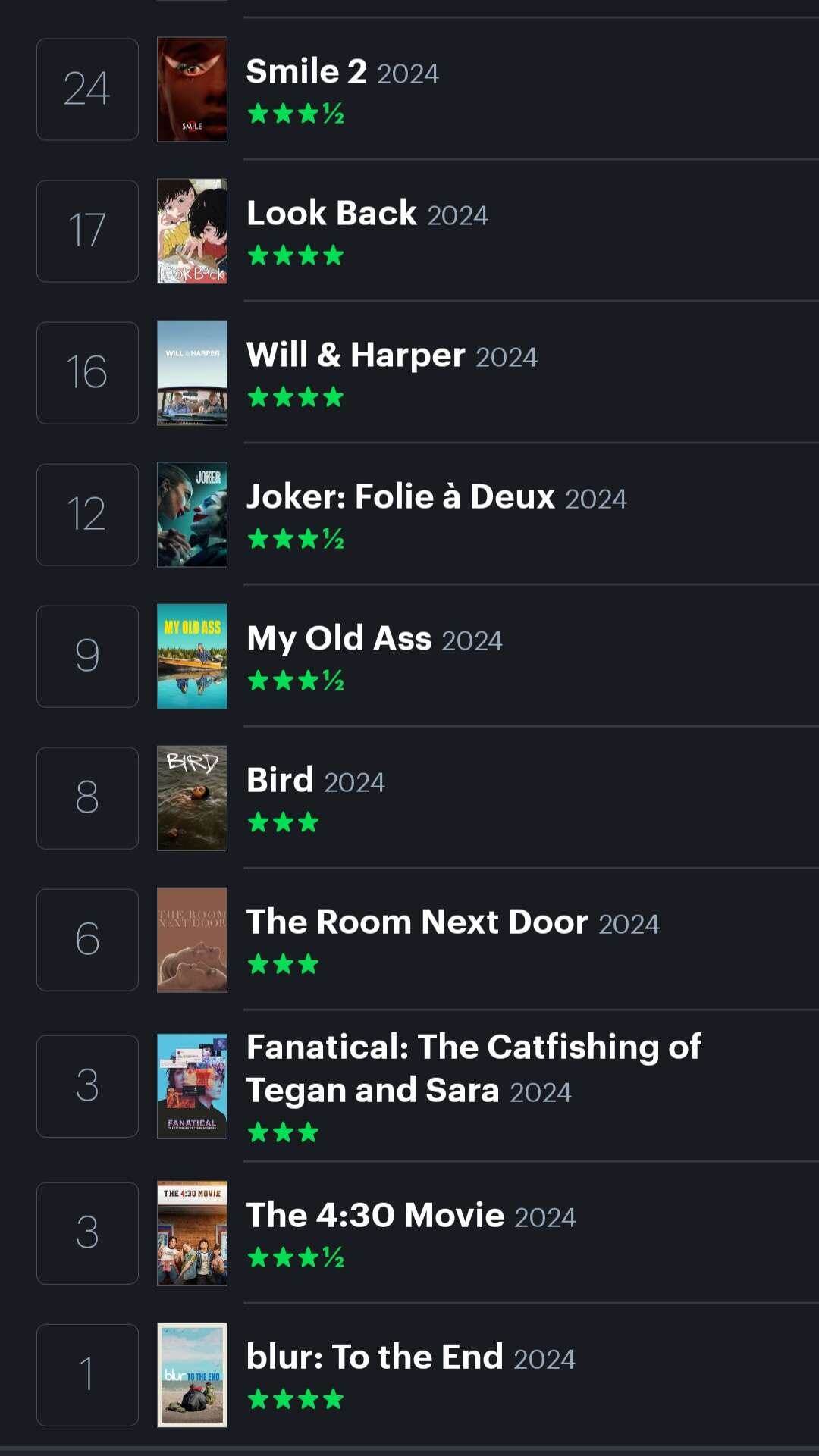Tap the Look Back poster thumbnail
Screen dimensions: 819x1456
click(x=192, y=231)
